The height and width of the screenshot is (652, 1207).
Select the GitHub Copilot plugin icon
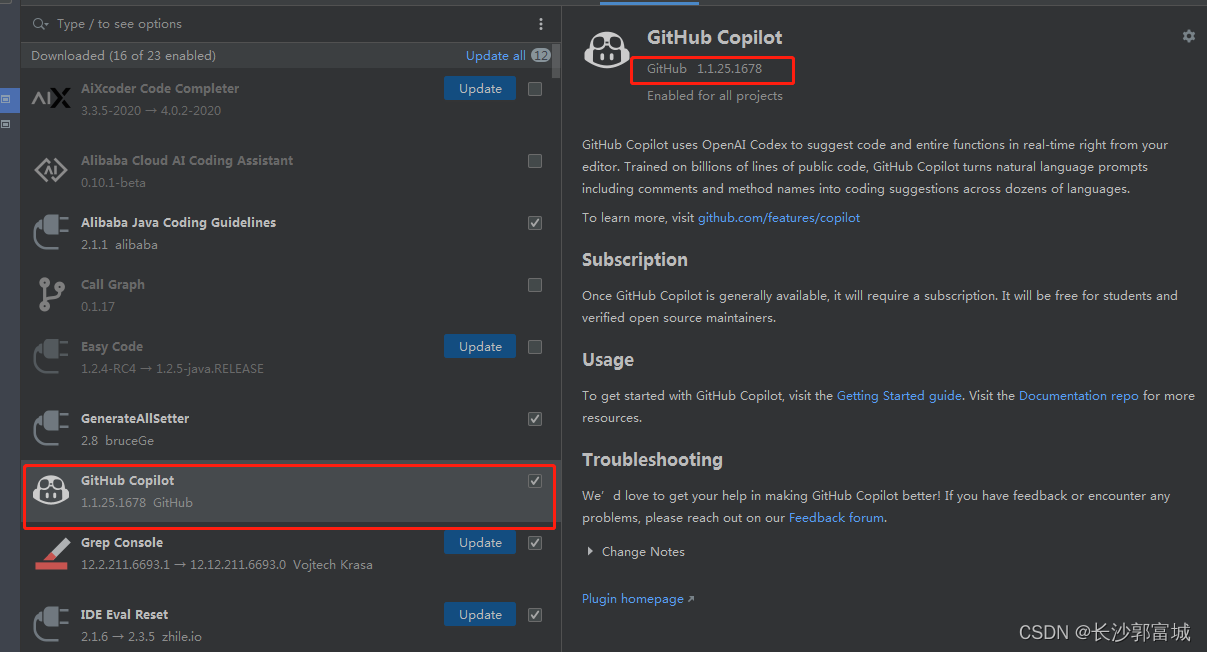point(51,490)
